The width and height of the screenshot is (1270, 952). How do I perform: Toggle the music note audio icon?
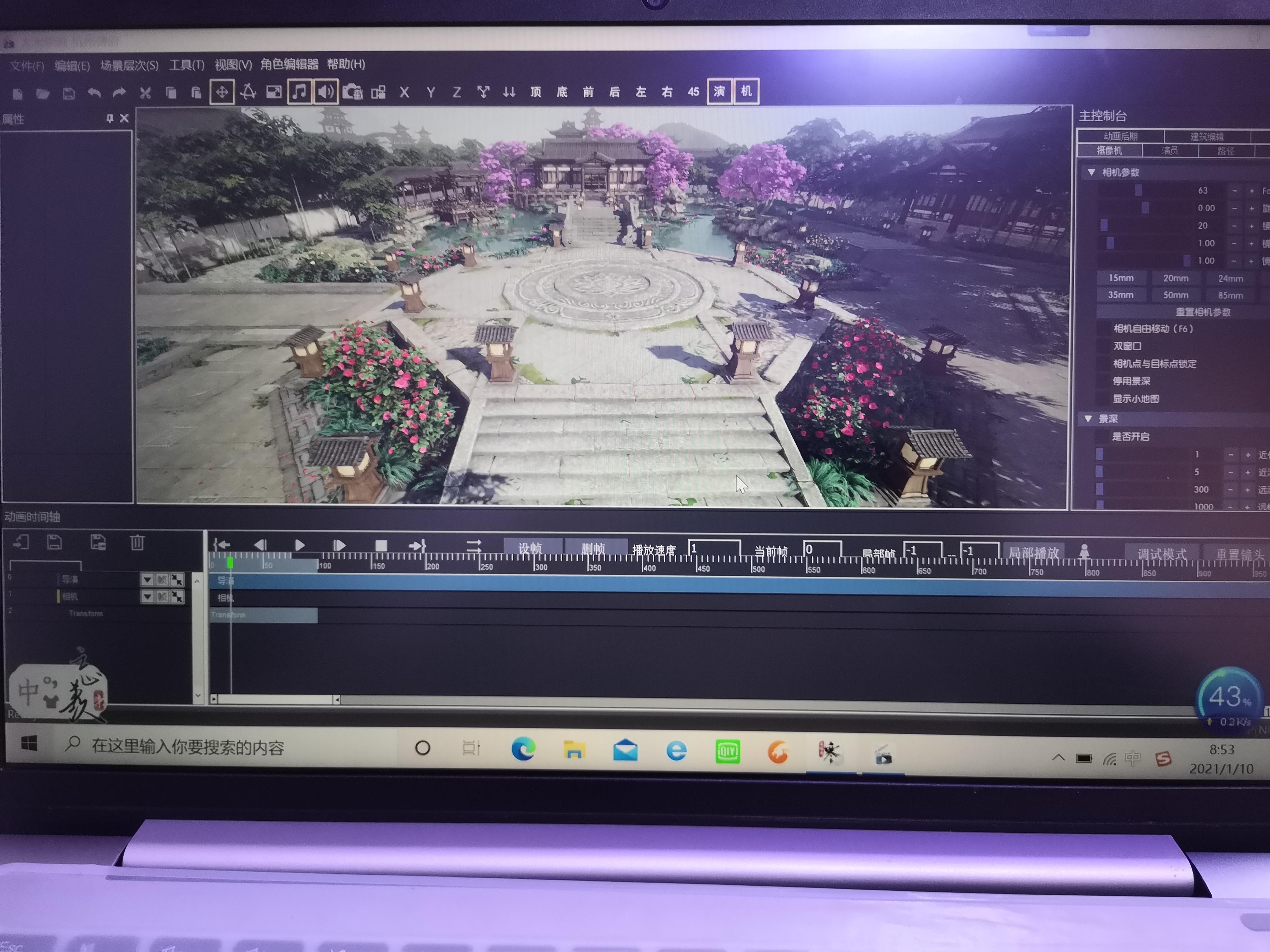point(299,92)
